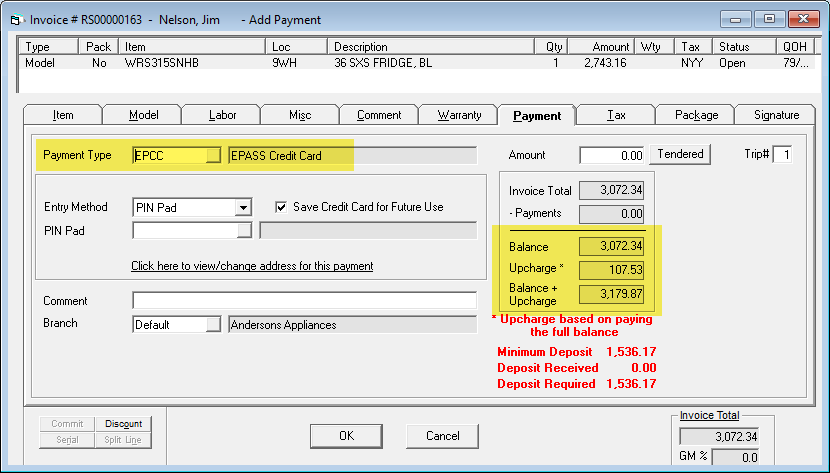Screen dimensions: 830x473
Task: Click the Upcharge value 107.53
Action: [612, 270]
